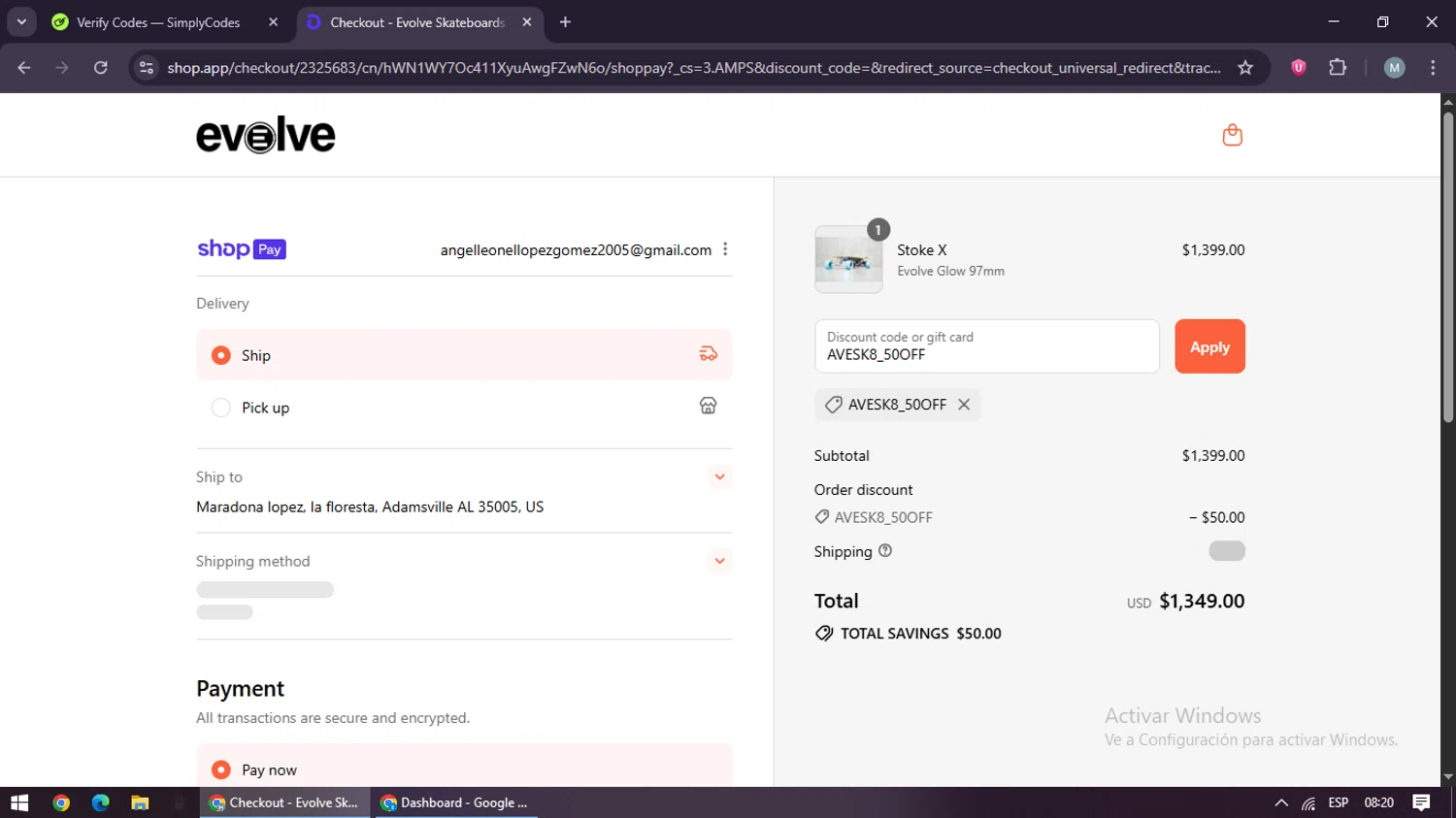
Task: Click the total price $1,349.00
Action: pos(1202,601)
